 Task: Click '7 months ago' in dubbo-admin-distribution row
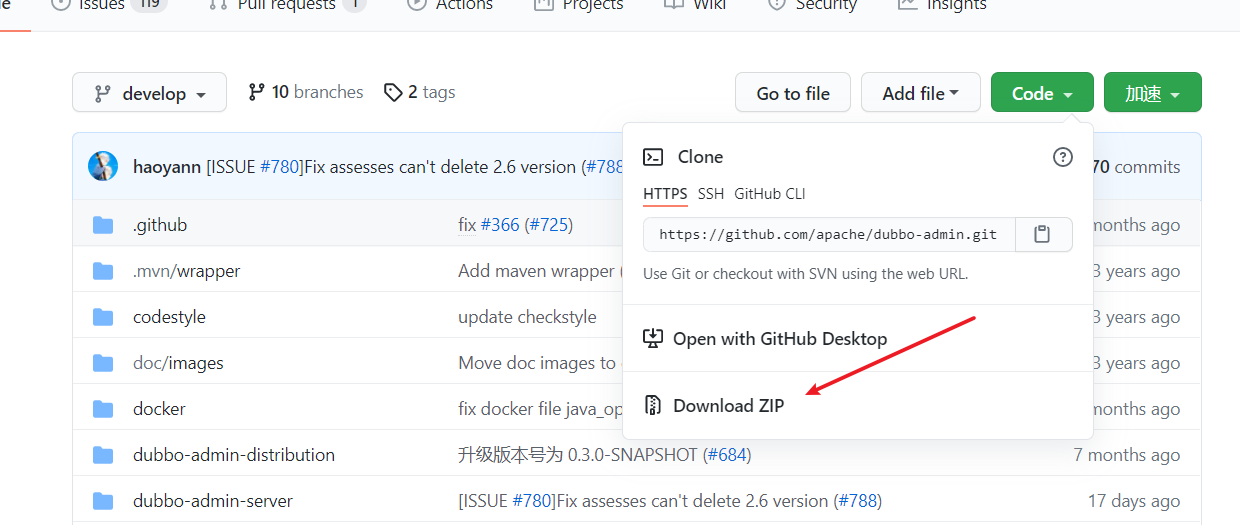click(x=1127, y=455)
